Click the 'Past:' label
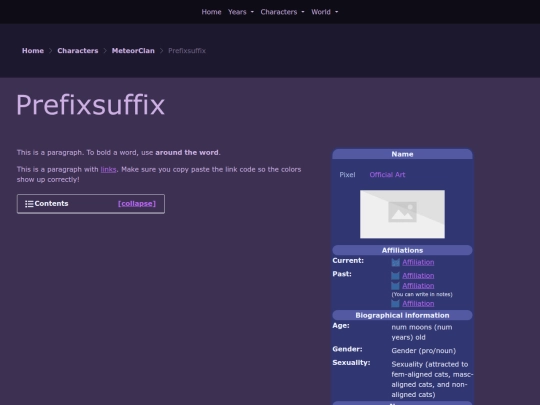This screenshot has width=540, height=405. tap(342, 274)
